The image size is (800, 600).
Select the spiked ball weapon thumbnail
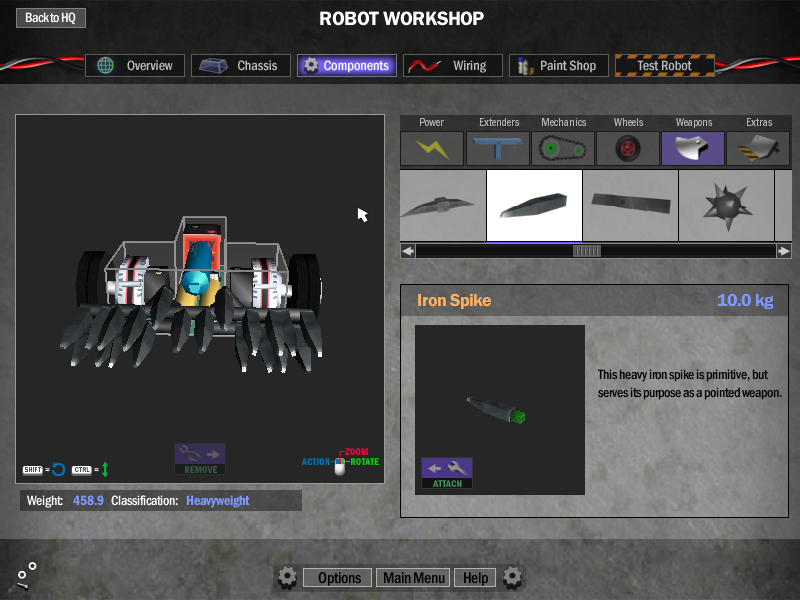(727, 205)
